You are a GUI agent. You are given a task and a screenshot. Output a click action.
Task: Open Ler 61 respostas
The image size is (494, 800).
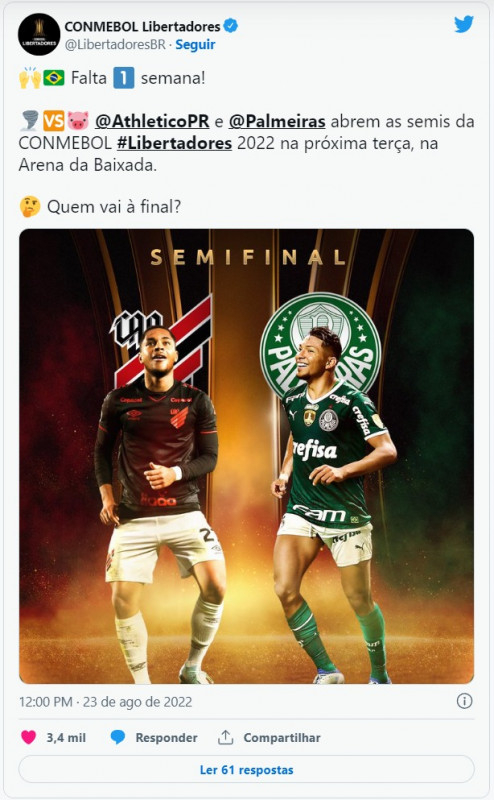pyautogui.click(x=246, y=769)
